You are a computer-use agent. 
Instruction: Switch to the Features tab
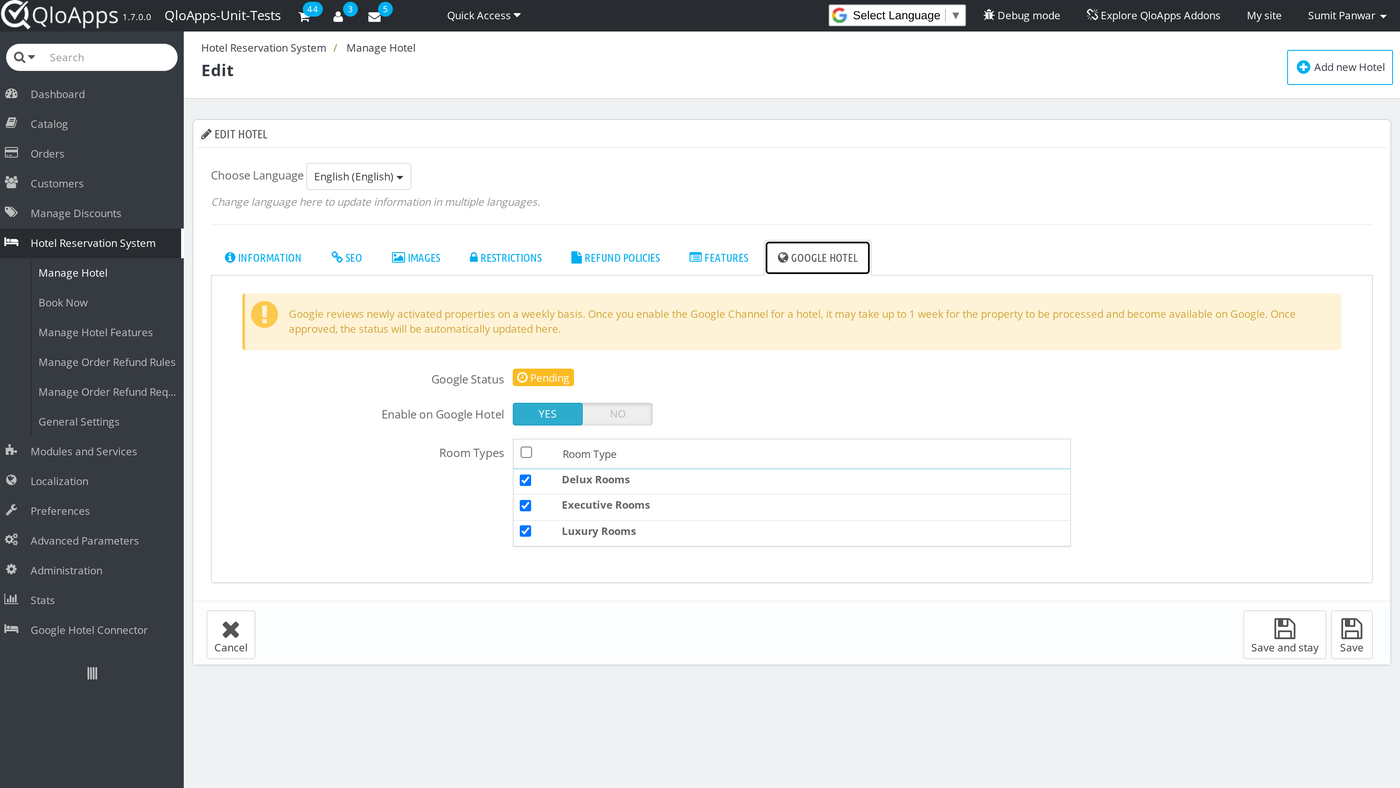(719, 258)
